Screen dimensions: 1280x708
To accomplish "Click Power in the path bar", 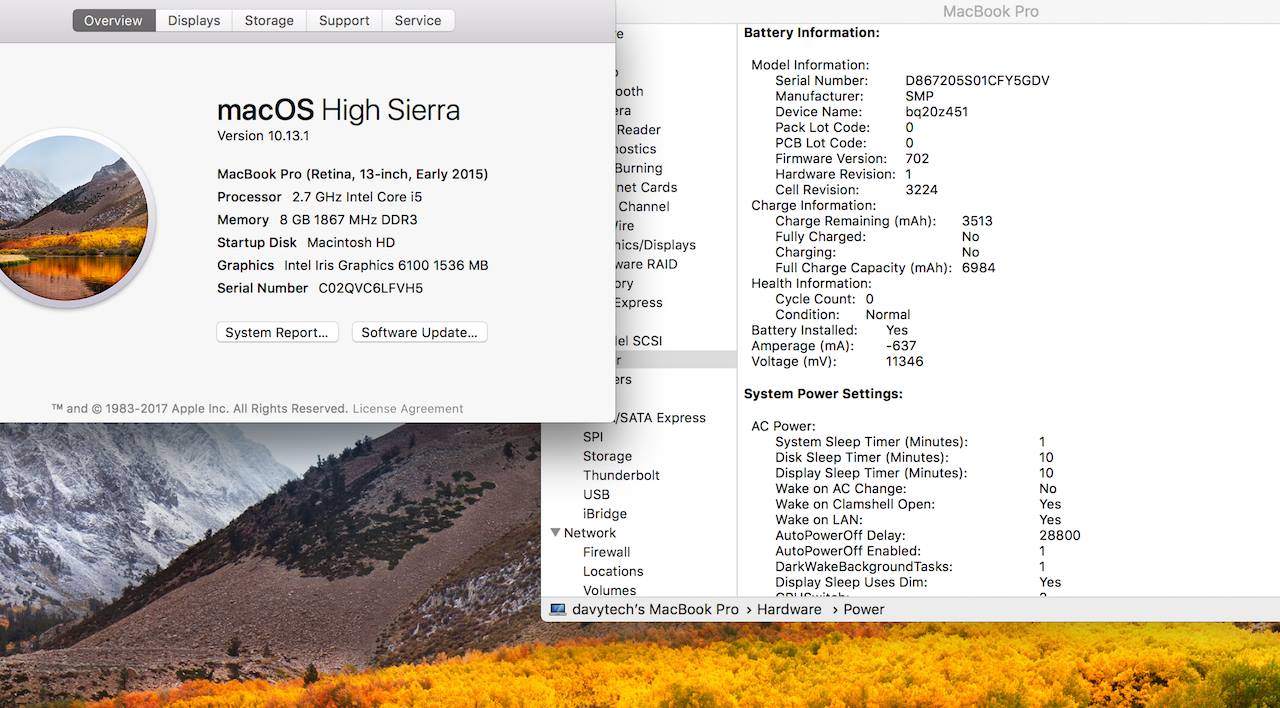I will point(864,609).
